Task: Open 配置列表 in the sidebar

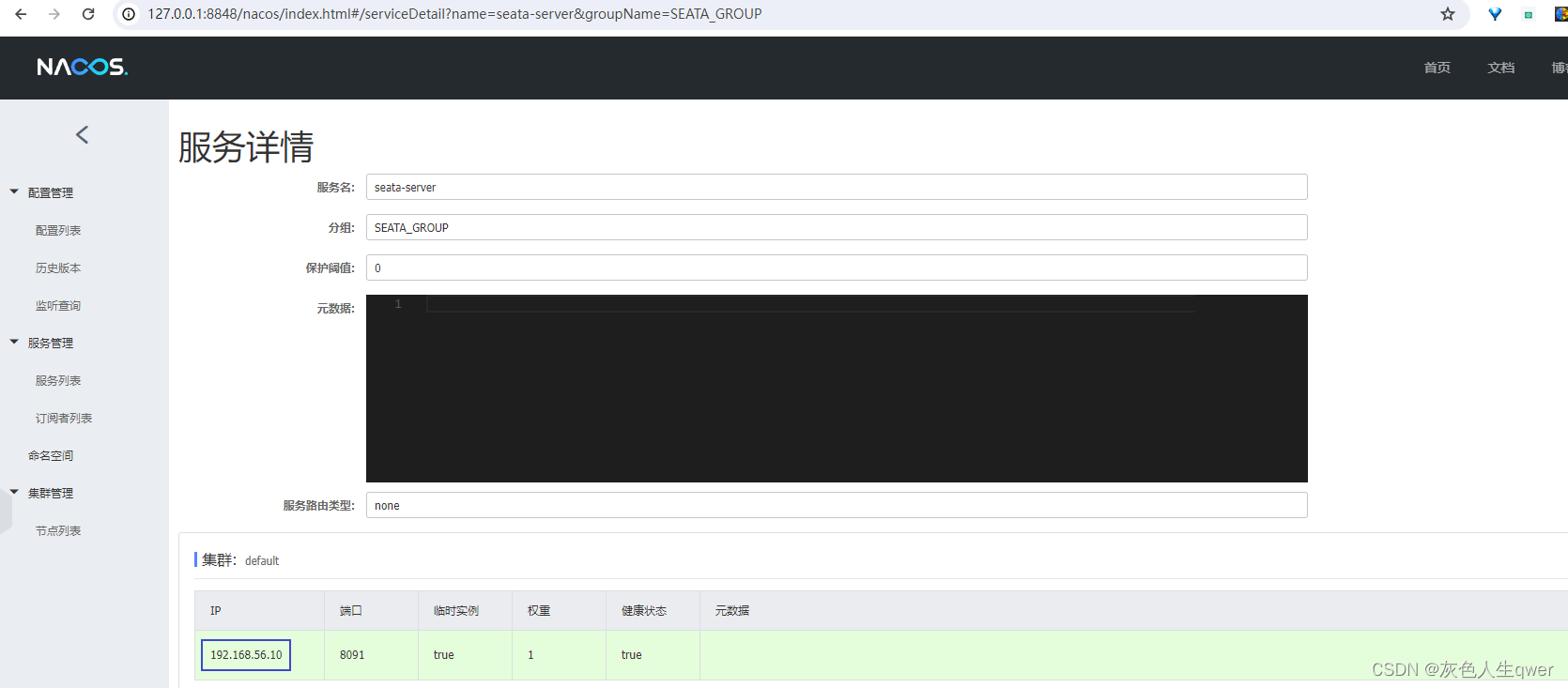Action: (58, 230)
